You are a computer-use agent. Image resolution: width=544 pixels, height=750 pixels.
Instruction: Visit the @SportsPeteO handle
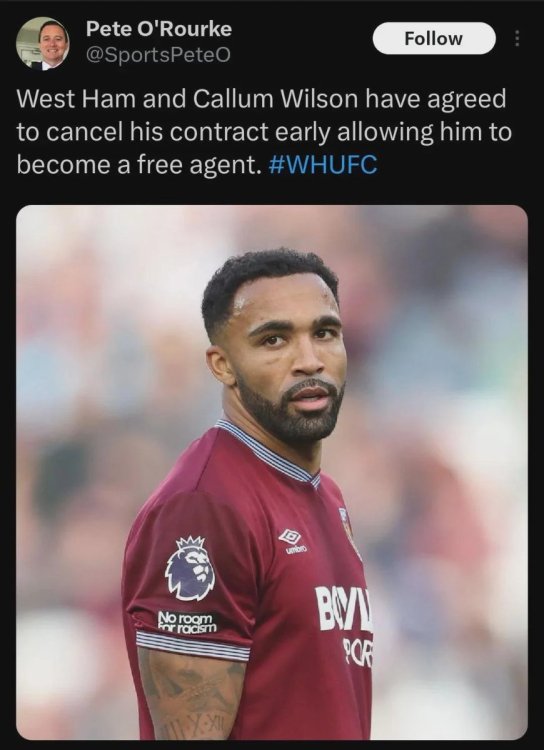click(158, 55)
